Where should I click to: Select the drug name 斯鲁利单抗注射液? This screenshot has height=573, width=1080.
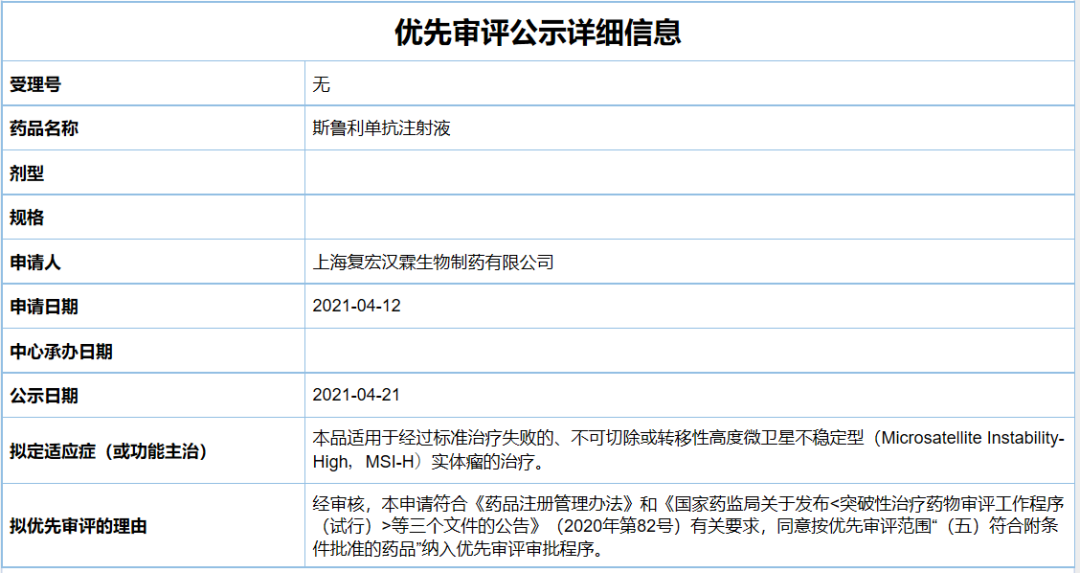(381, 129)
